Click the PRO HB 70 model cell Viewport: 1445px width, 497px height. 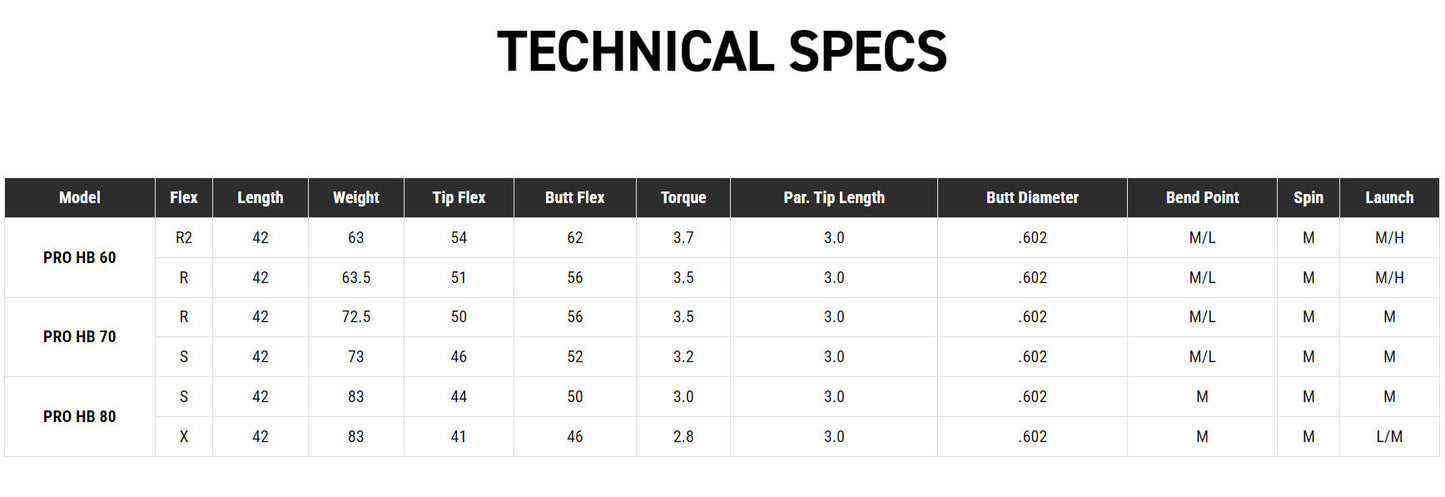(80, 337)
